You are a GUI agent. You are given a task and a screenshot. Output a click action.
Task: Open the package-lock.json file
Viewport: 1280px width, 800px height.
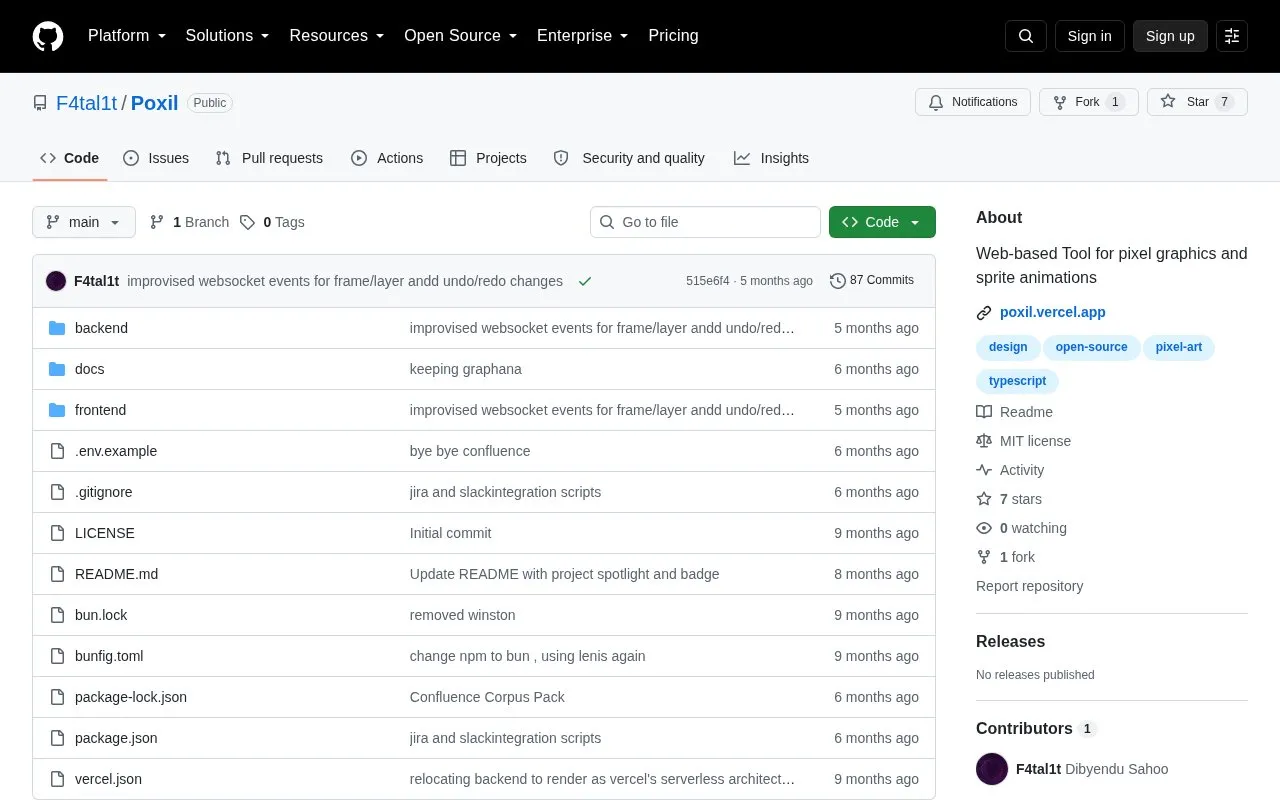pos(131,697)
